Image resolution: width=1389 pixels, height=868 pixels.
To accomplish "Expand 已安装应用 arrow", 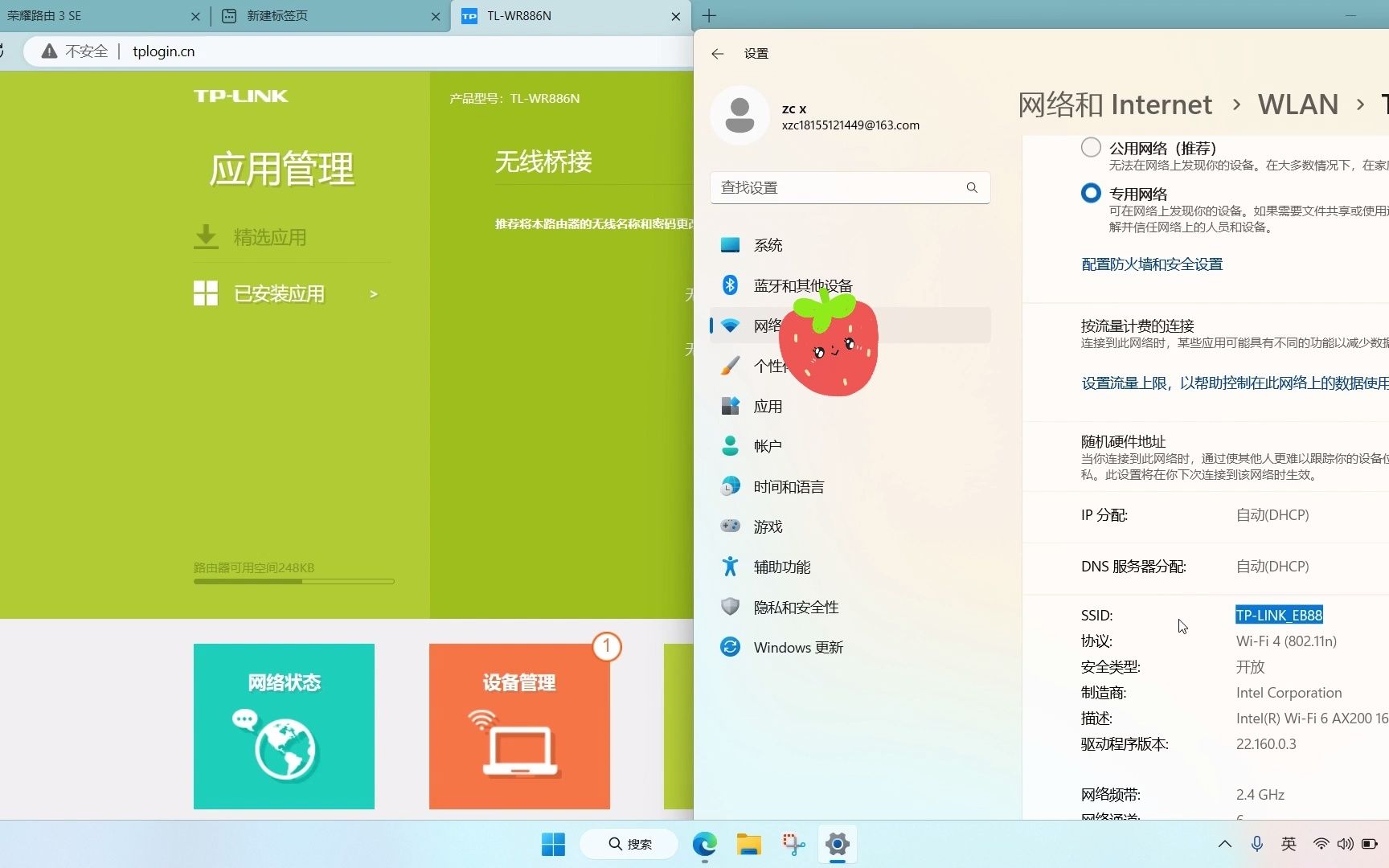I will click(x=373, y=294).
